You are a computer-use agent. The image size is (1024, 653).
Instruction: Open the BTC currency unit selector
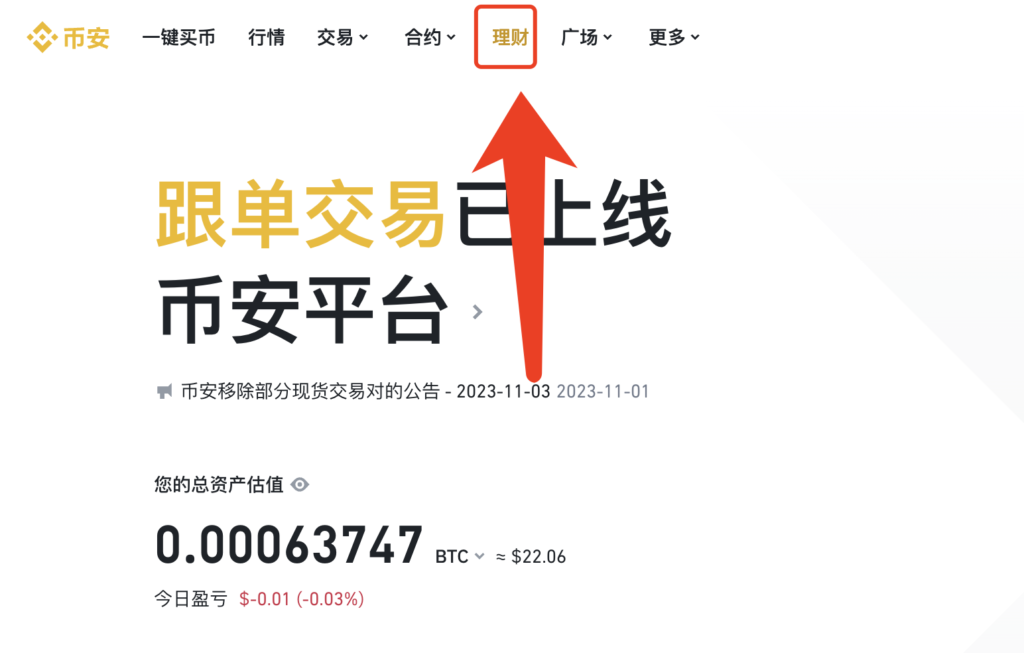tap(460, 556)
